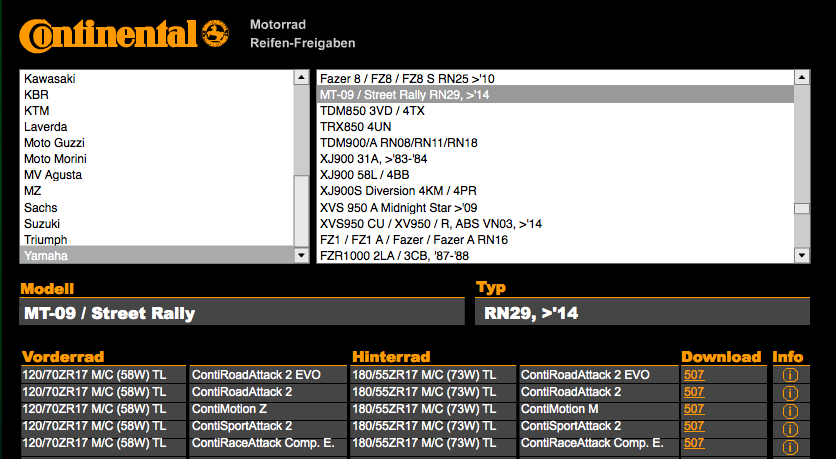Select Suzuki manufacturer

pyautogui.click(x=42, y=223)
